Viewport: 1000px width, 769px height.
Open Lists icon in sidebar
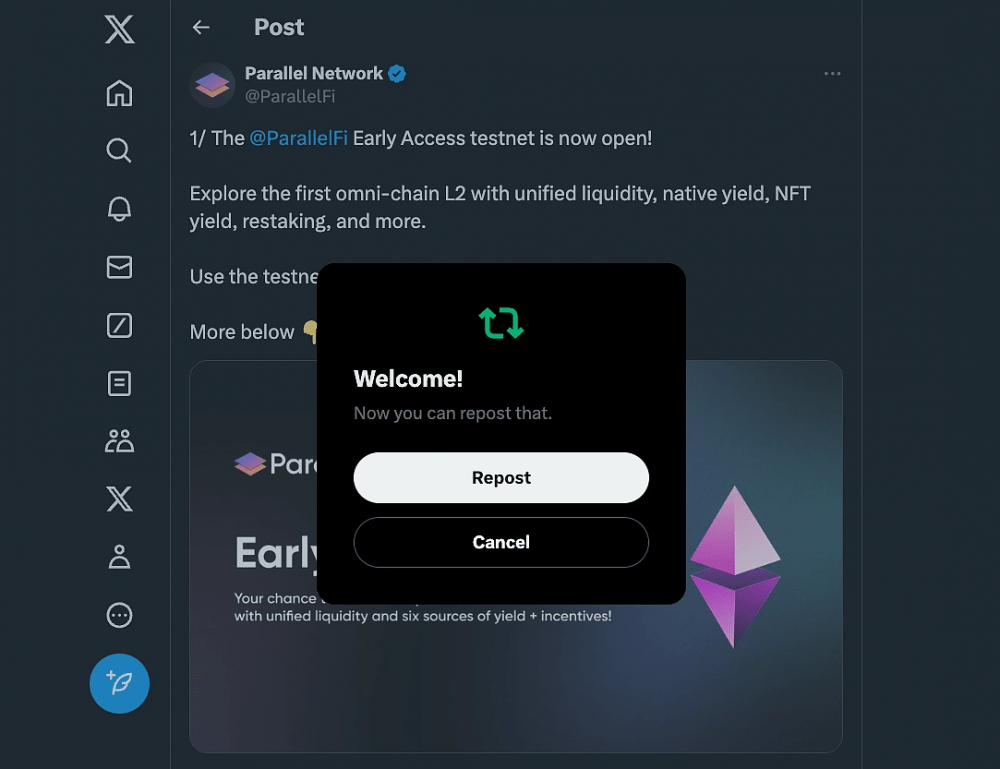[119, 383]
